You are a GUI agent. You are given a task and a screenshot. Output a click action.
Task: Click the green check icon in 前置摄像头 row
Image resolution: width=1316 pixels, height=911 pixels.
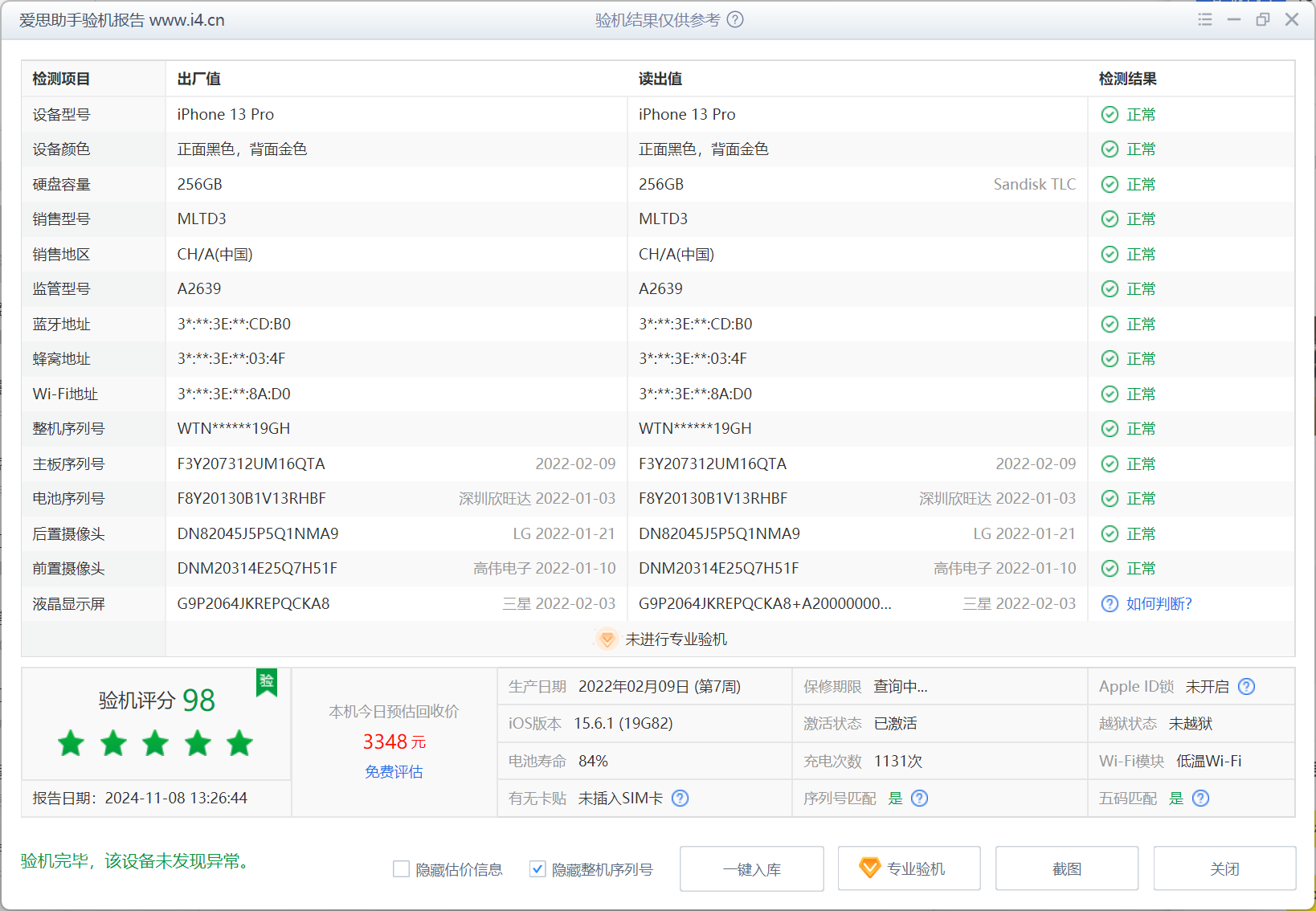[x=1110, y=569]
